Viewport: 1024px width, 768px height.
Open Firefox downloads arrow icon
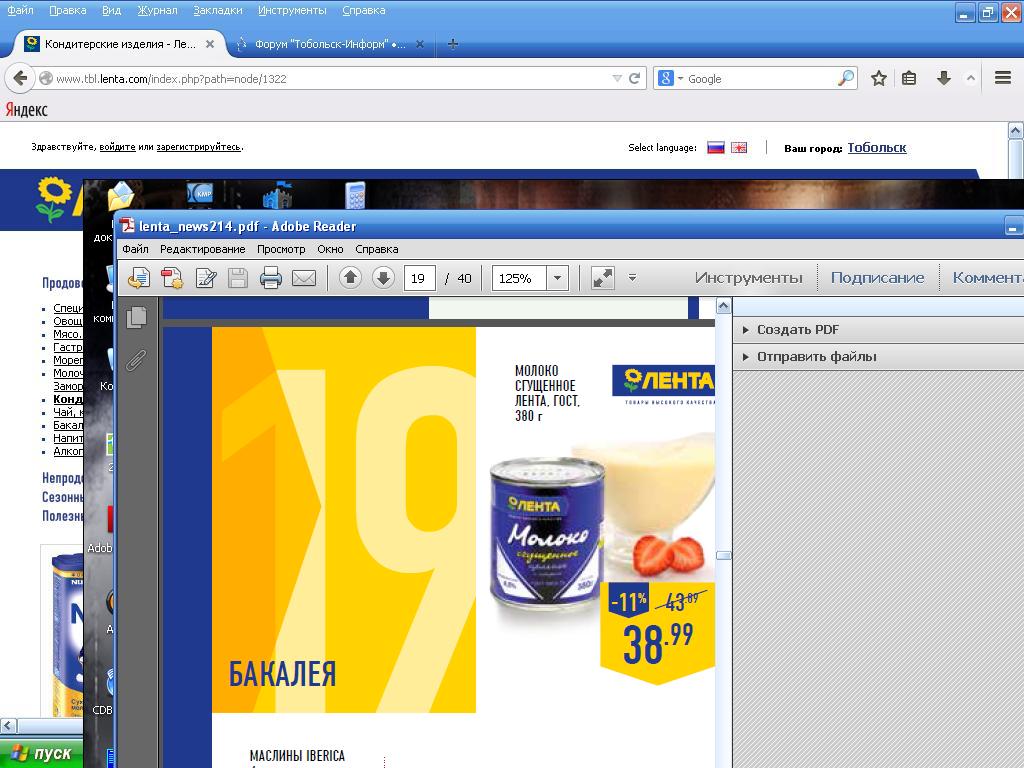coord(944,78)
